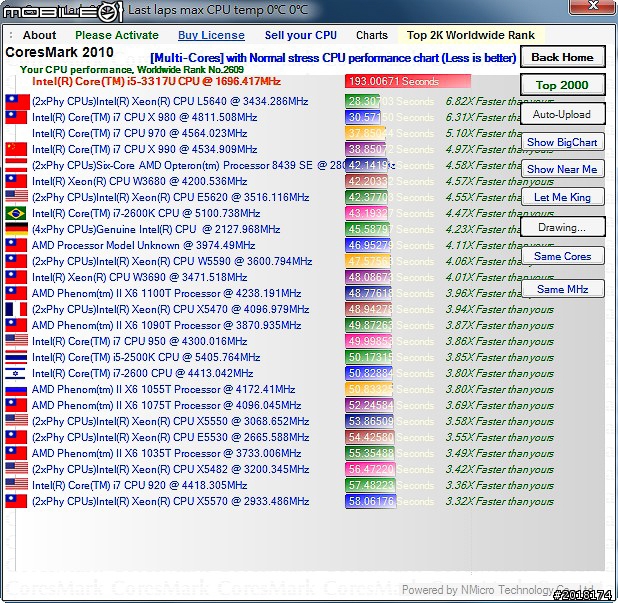The height and width of the screenshot is (603, 618).
Task: Click the flag beside Phenom II X6 1090T
Action: tap(16, 325)
